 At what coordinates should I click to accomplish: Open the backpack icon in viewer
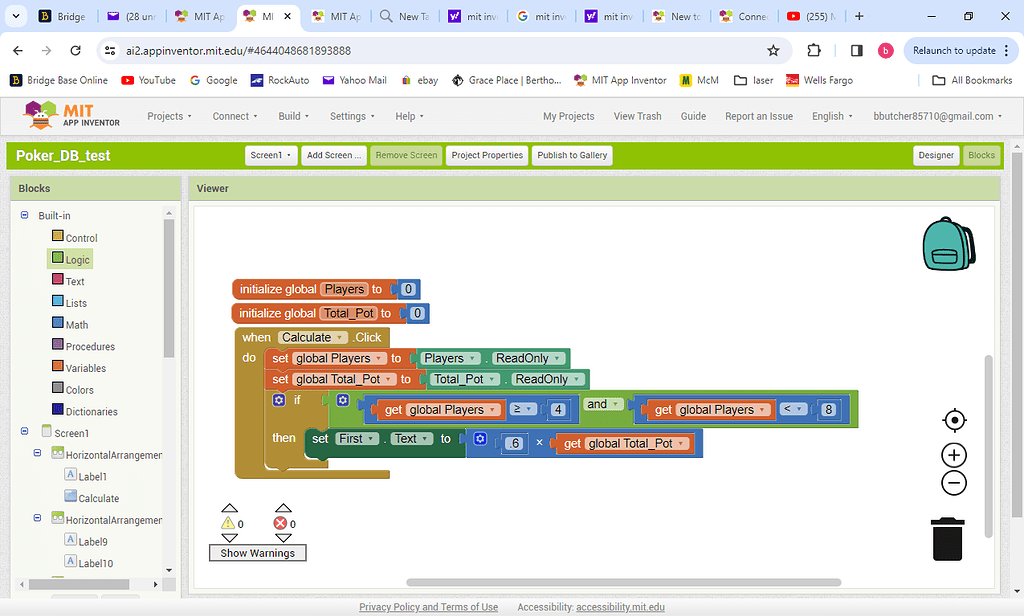point(948,244)
